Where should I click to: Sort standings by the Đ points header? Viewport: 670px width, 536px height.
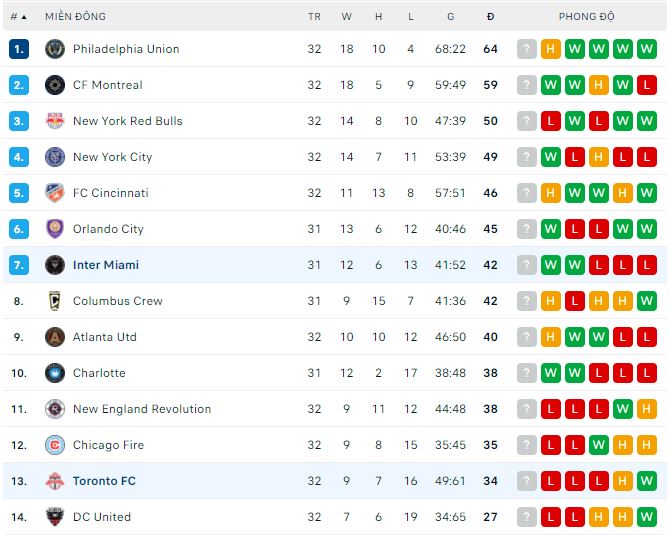(x=490, y=17)
